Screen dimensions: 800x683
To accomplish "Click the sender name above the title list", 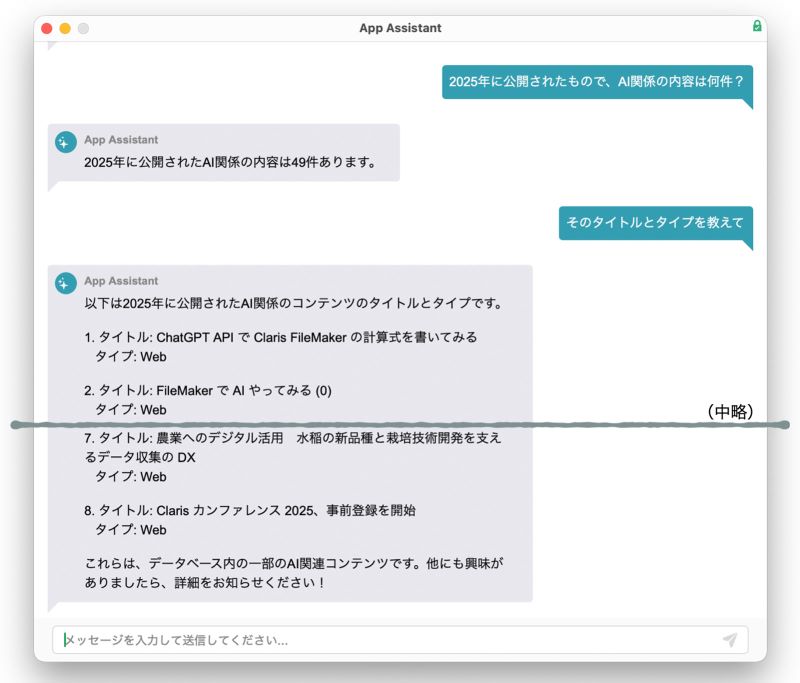I will pos(121,281).
